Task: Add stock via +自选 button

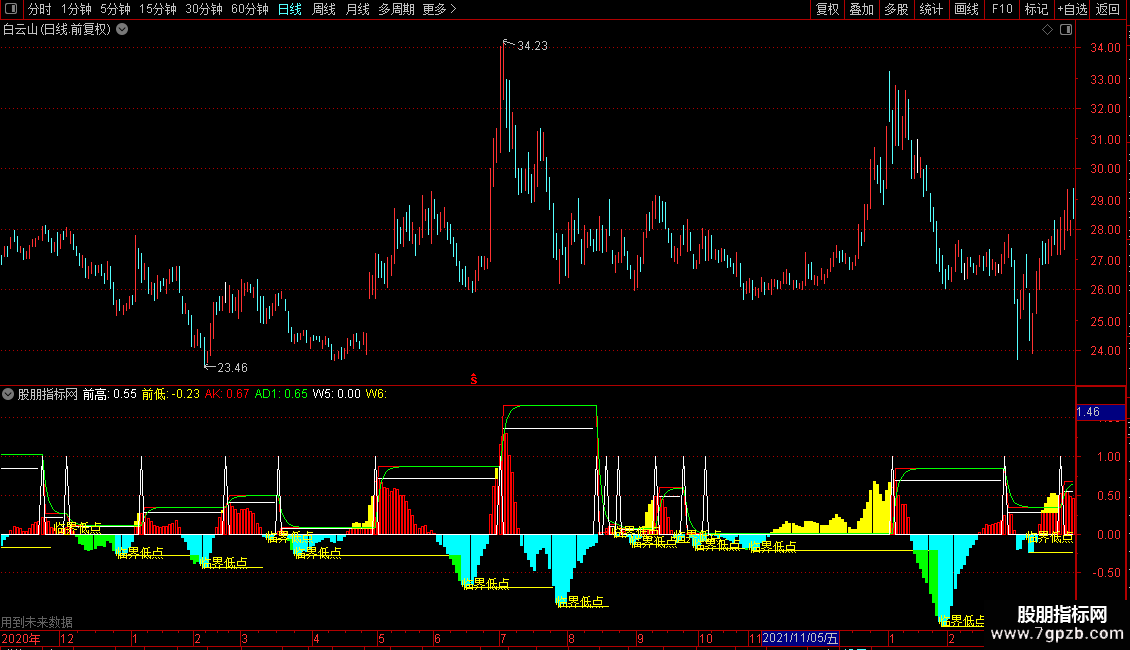Action: click(1072, 9)
